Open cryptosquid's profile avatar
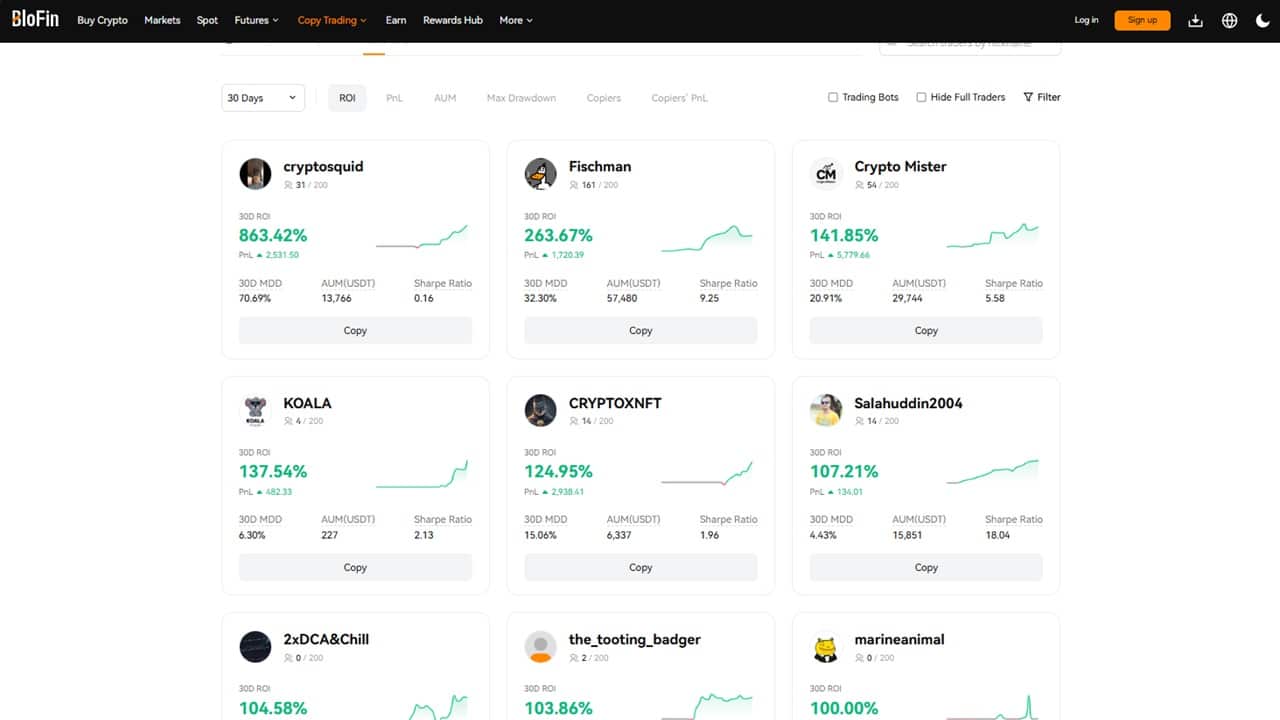Screen dimensions: 1280x720 pos(255,173)
